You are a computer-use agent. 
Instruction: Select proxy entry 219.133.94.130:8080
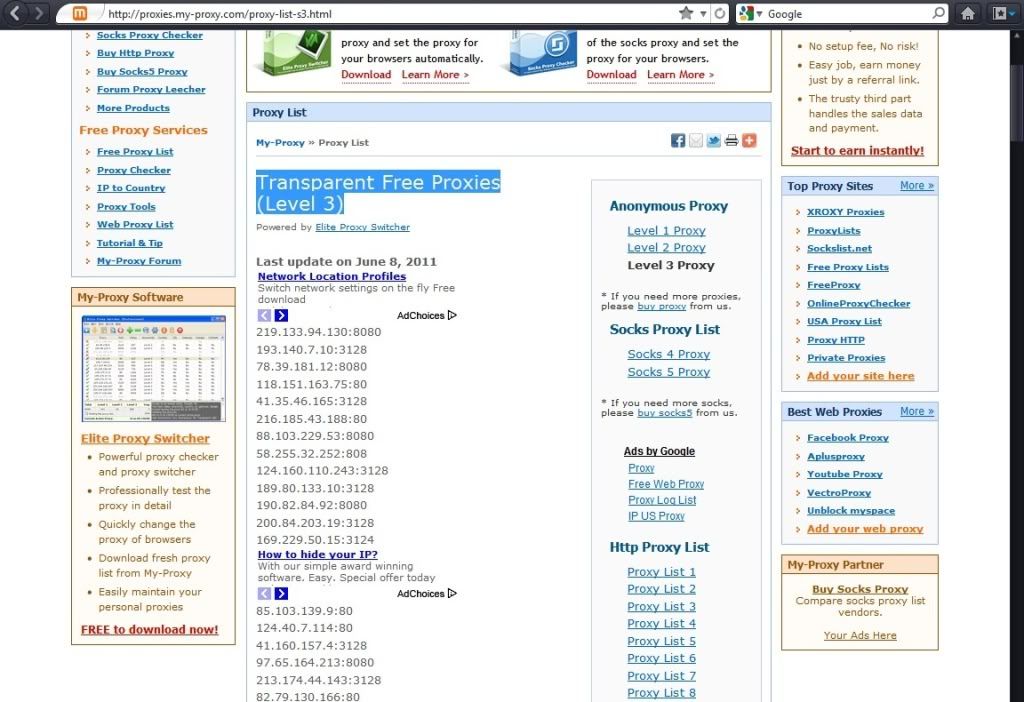(x=319, y=332)
